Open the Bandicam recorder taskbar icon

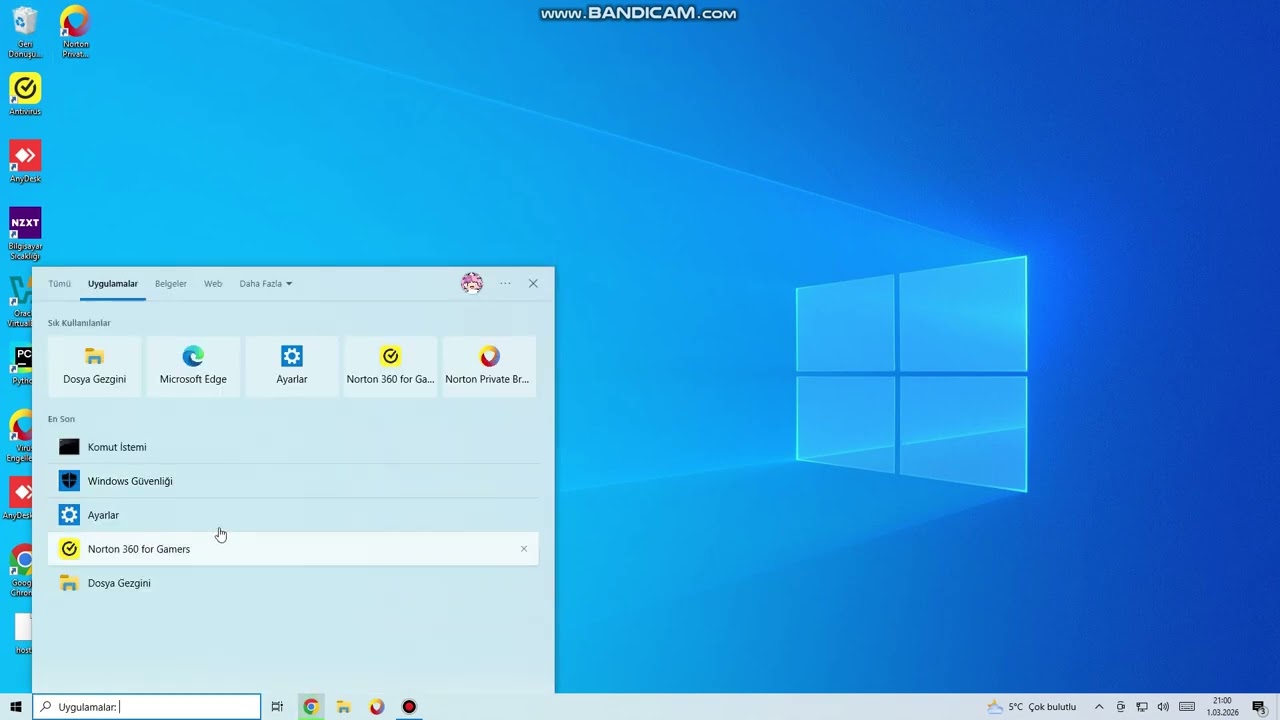(x=409, y=707)
